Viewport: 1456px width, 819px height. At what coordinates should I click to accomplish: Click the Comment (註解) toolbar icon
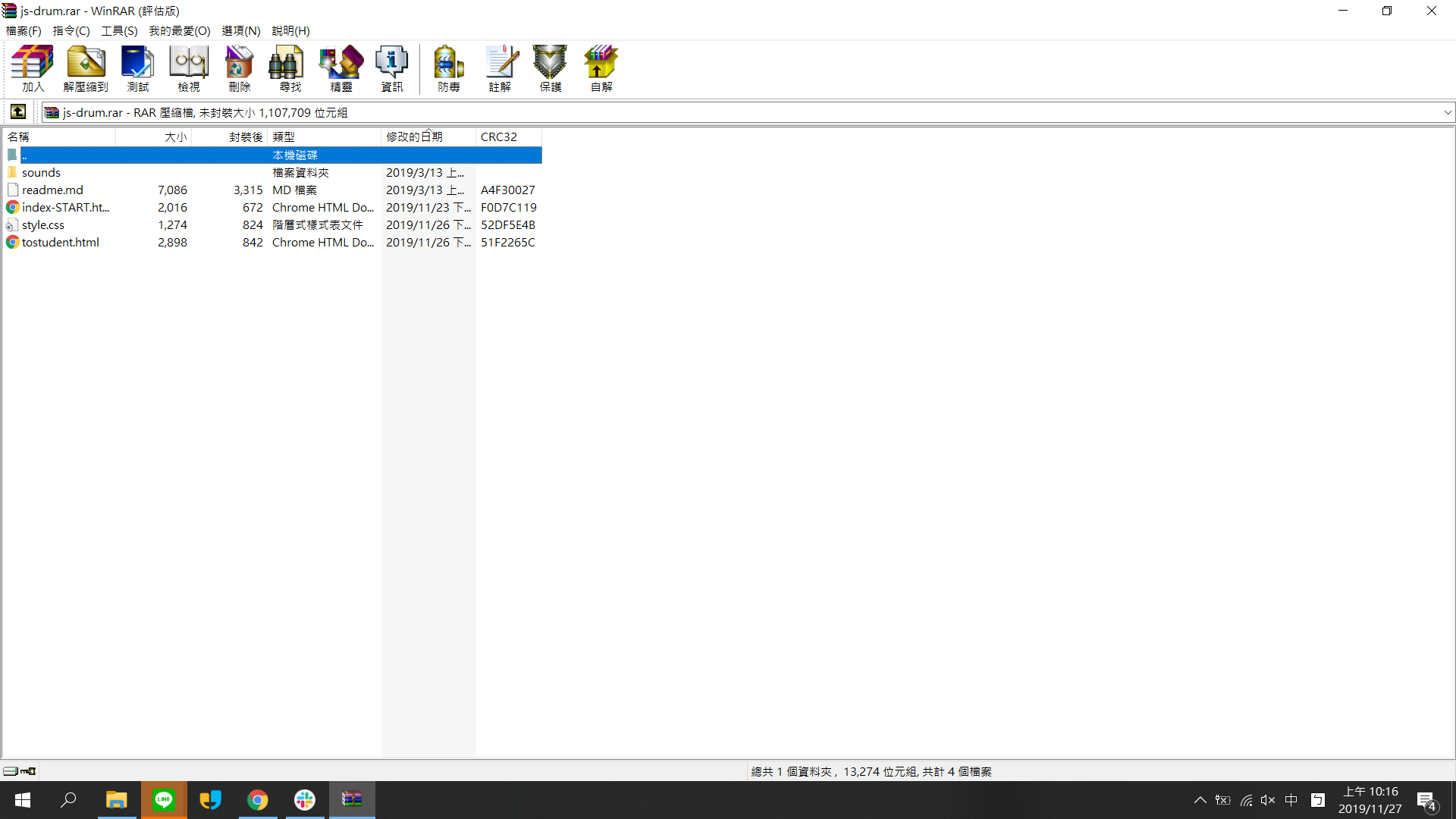pyautogui.click(x=500, y=68)
